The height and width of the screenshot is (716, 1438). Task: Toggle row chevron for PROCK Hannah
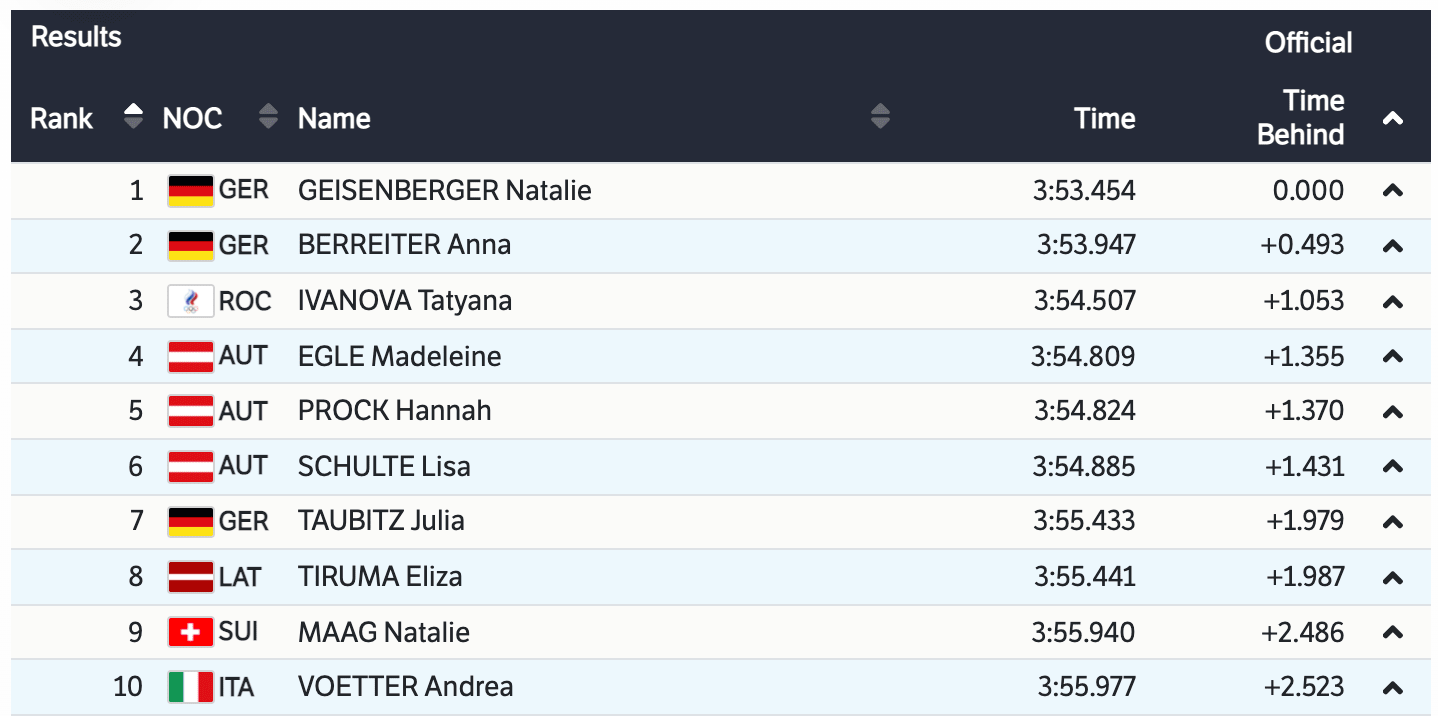tap(1392, 411)
